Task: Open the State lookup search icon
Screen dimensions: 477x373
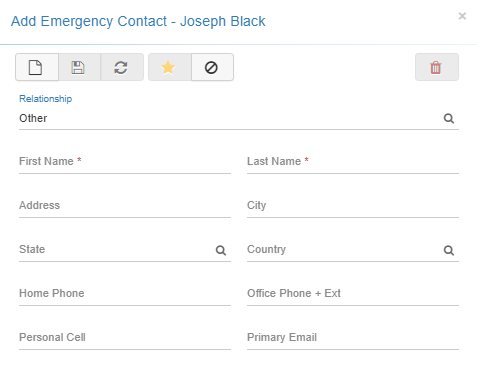Action: click(221, 250)
